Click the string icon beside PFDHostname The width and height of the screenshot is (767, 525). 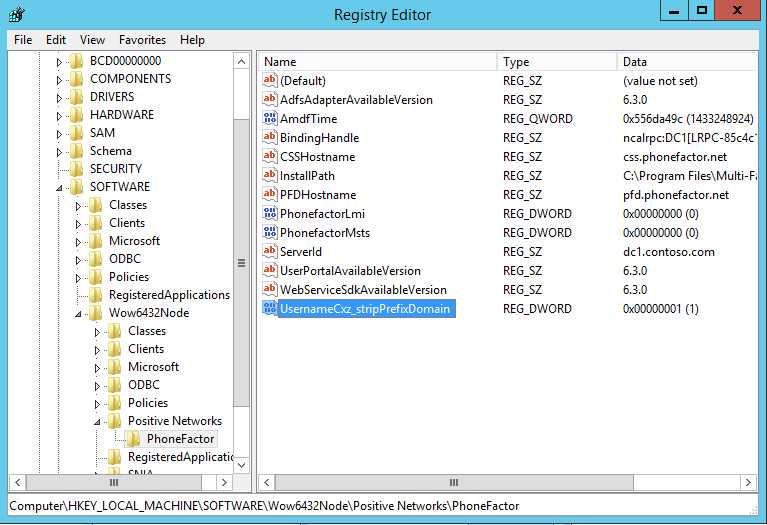[270, 195]
